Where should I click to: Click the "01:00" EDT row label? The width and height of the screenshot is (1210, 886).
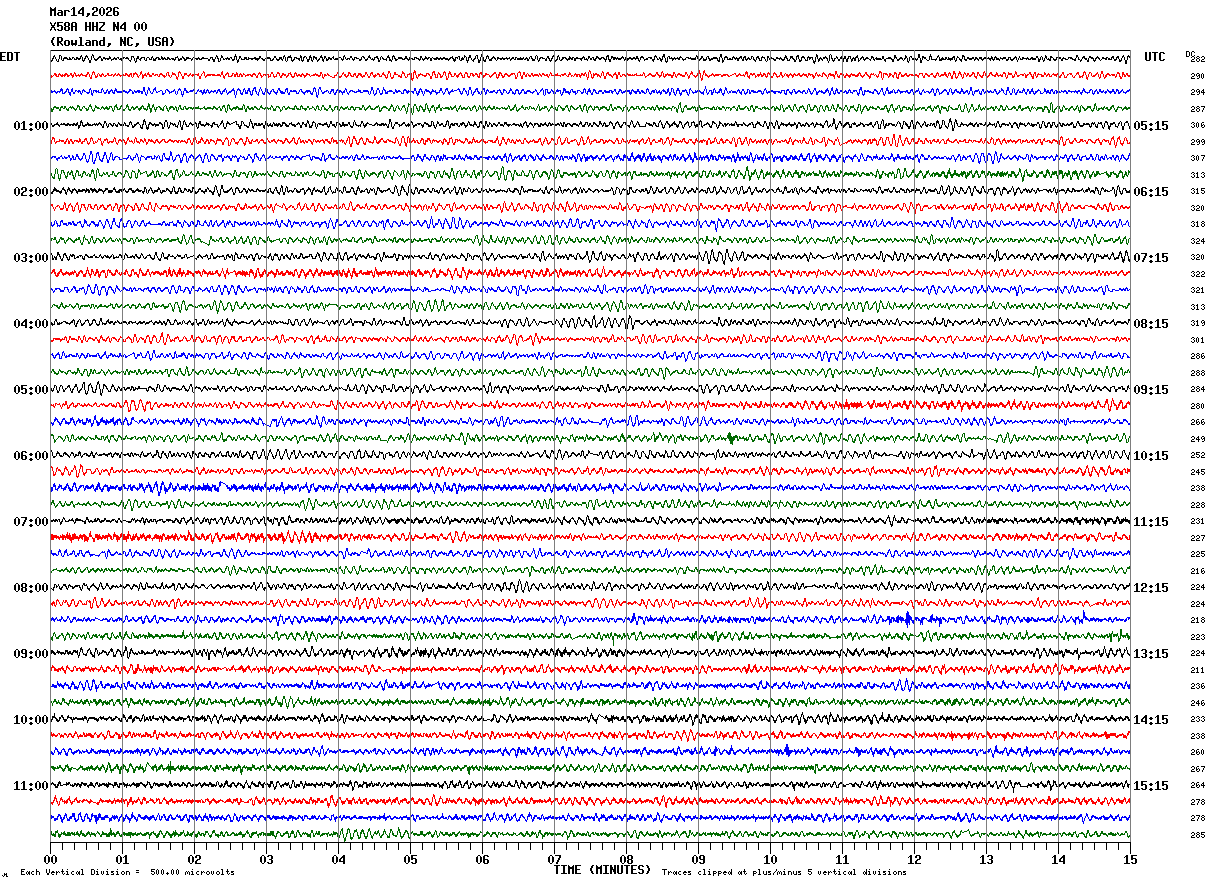pos(31,126)
